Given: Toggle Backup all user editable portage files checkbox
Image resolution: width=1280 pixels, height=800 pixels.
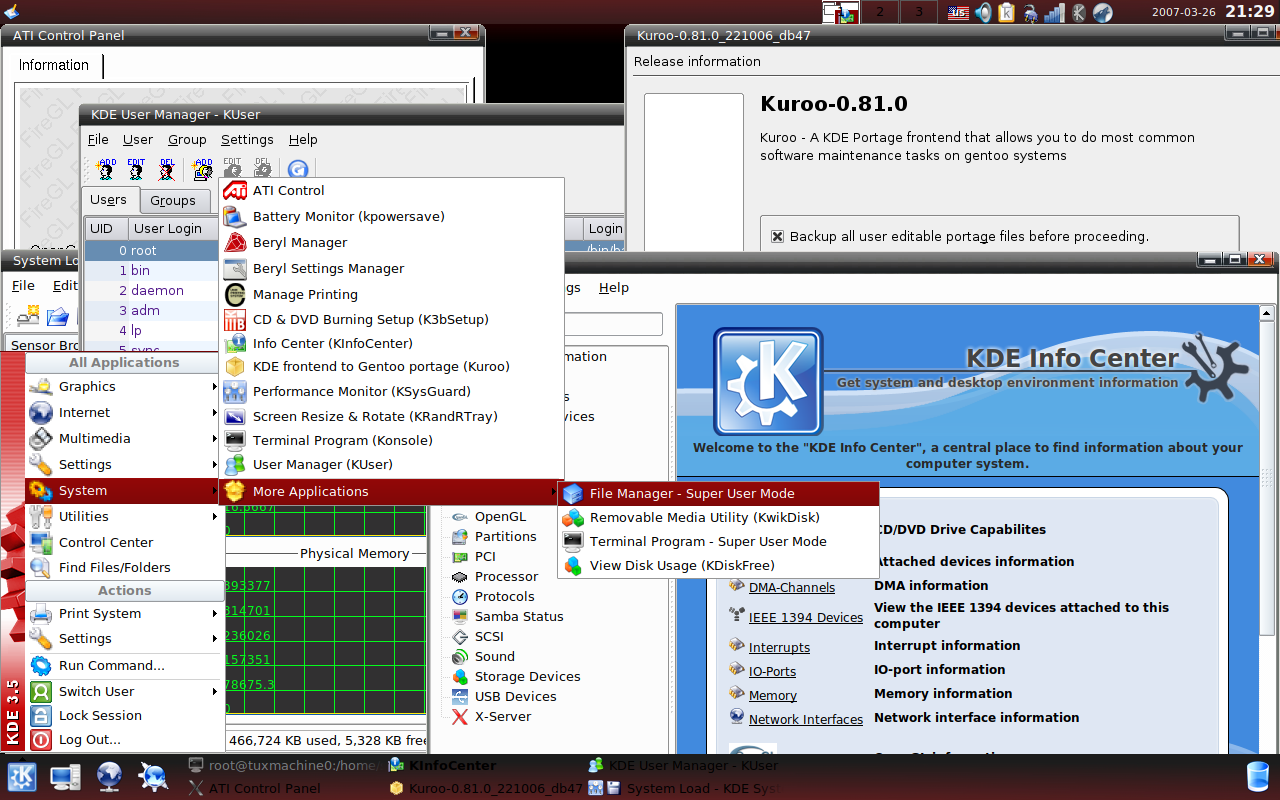Looking at the screenshot, I should tap(777, 237).
